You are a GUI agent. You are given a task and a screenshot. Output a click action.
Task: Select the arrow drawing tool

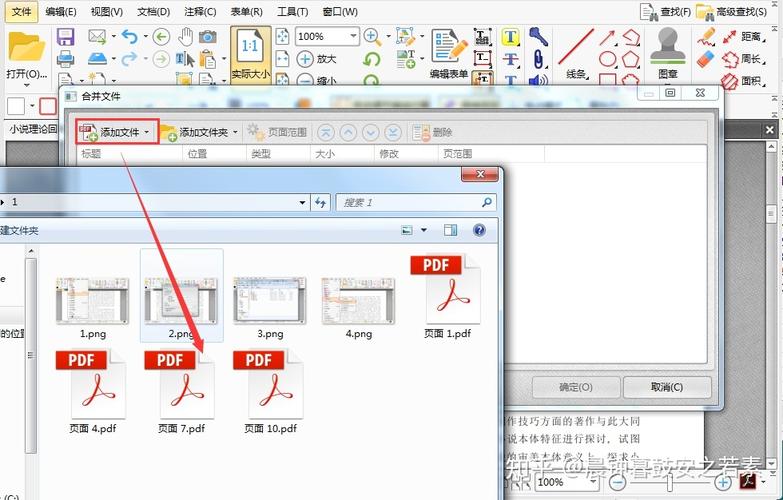[607, 37]
